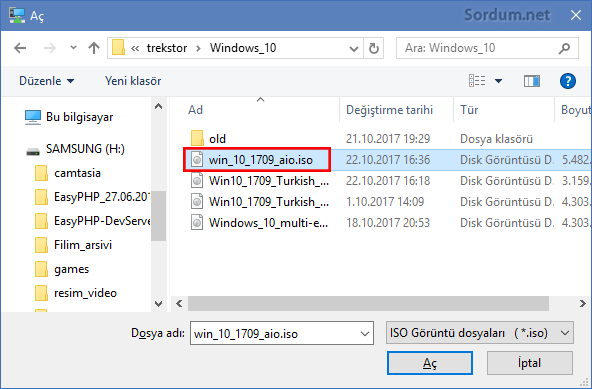Viewport: 592px width, 389px height.
Task: Open help with the question mark
Action: click(567, 81)
